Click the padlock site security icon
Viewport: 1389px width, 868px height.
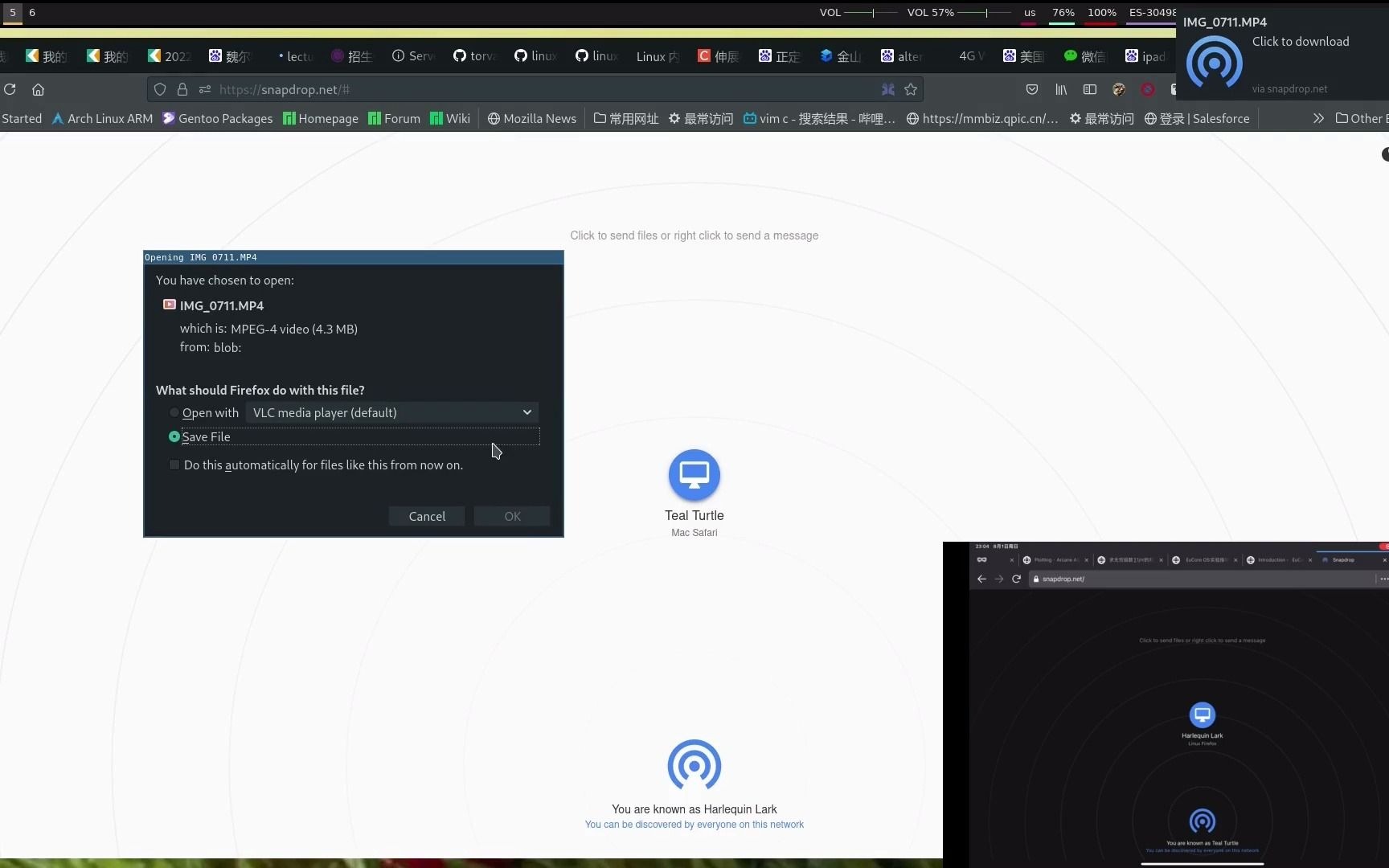click(x=182, y=89)
